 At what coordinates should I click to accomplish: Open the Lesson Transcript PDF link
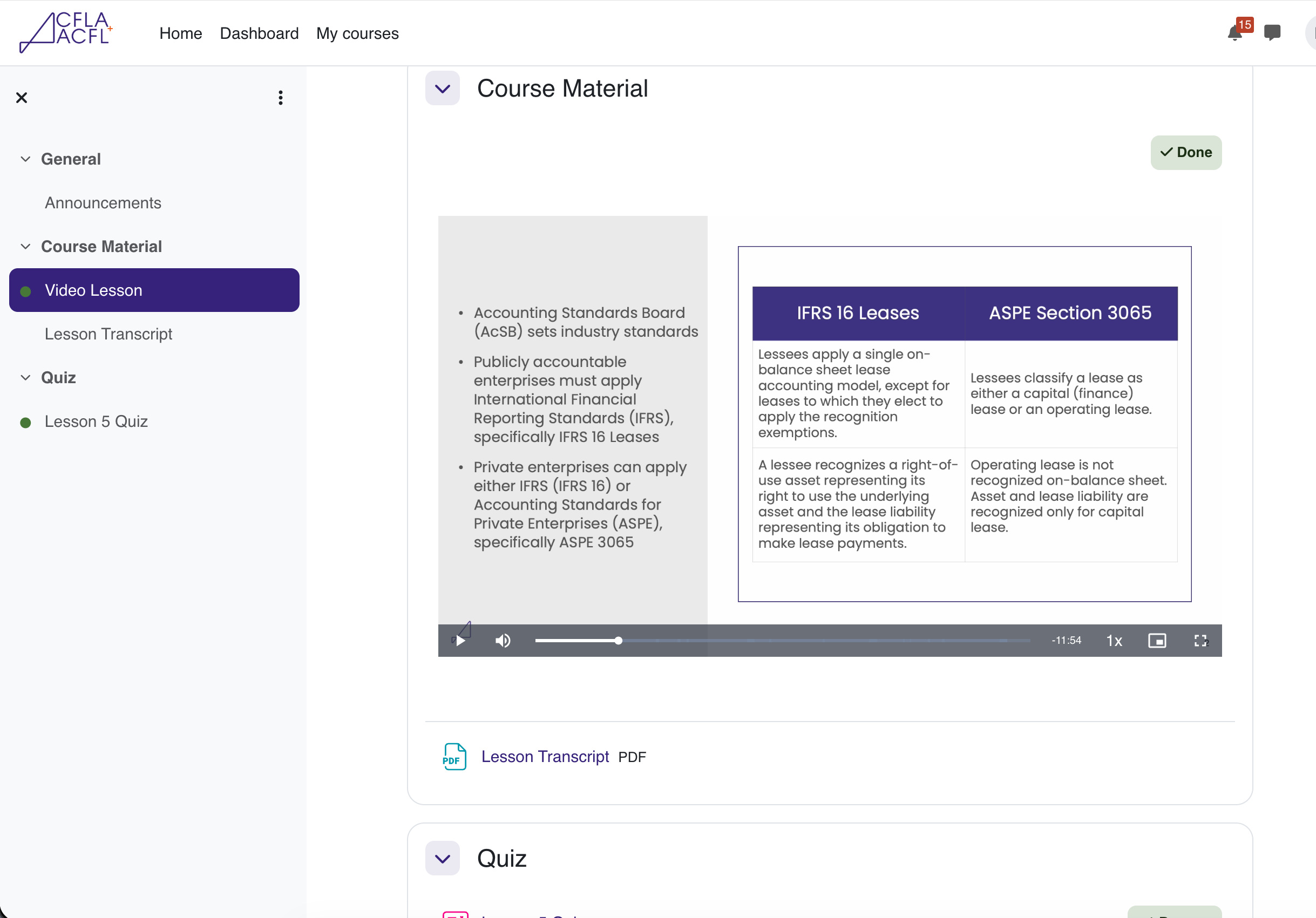point(545,757)
